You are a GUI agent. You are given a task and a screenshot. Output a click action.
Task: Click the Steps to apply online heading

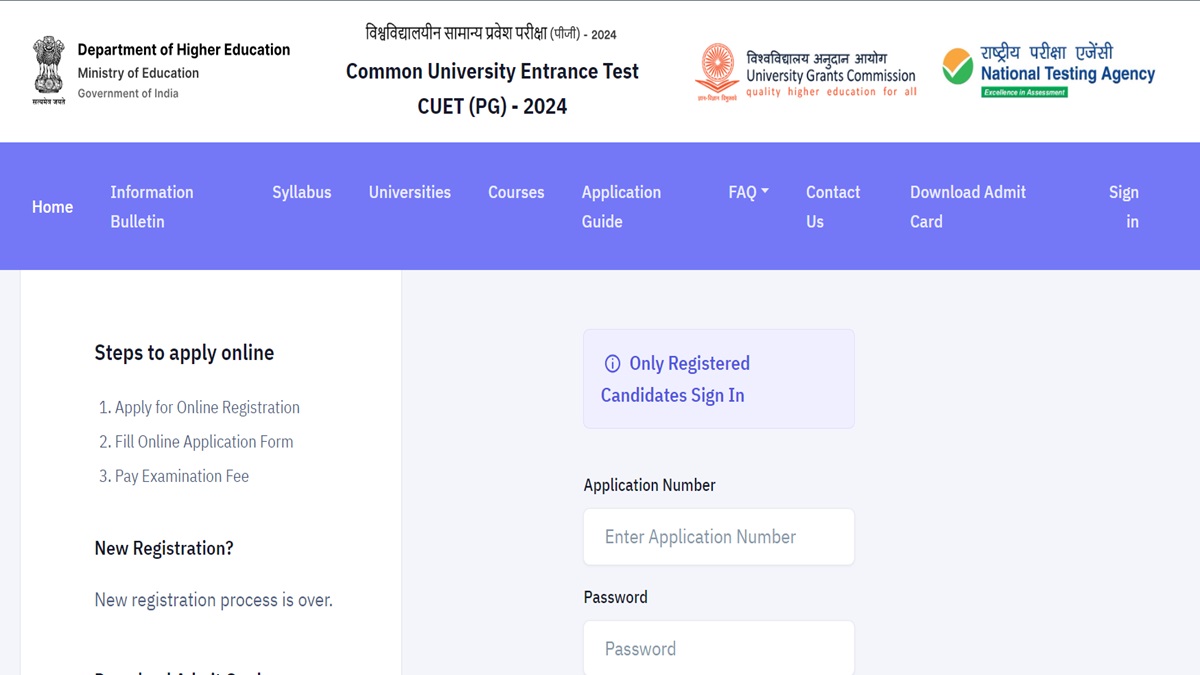click(x=184, y=353)
